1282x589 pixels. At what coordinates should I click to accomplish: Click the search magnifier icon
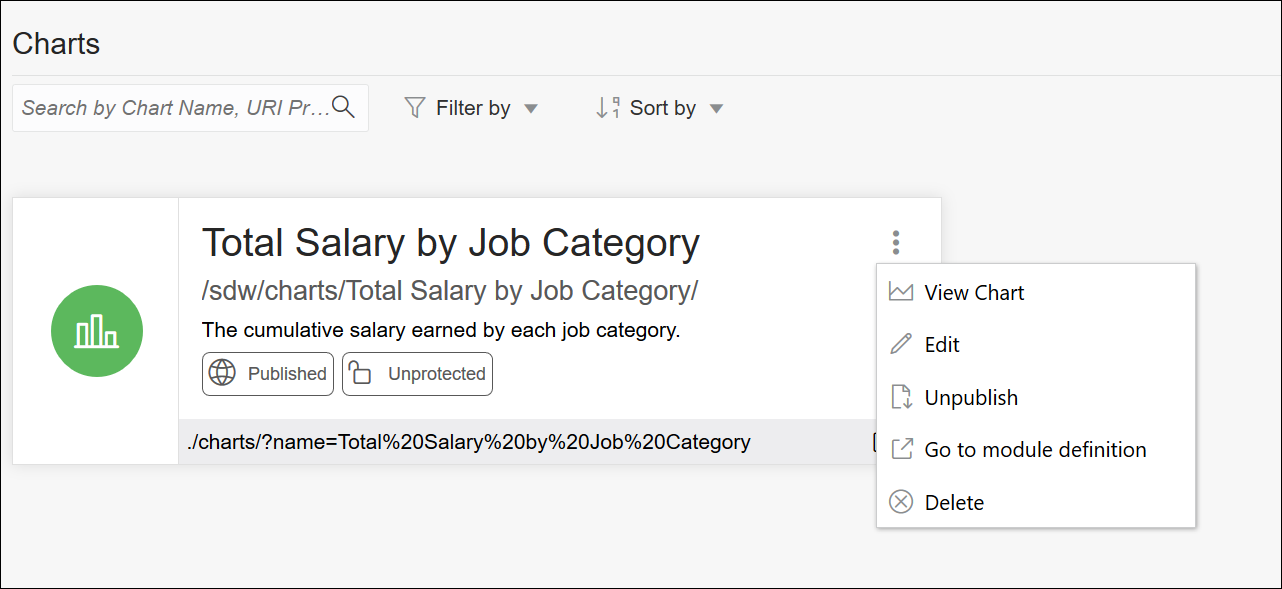343,107
